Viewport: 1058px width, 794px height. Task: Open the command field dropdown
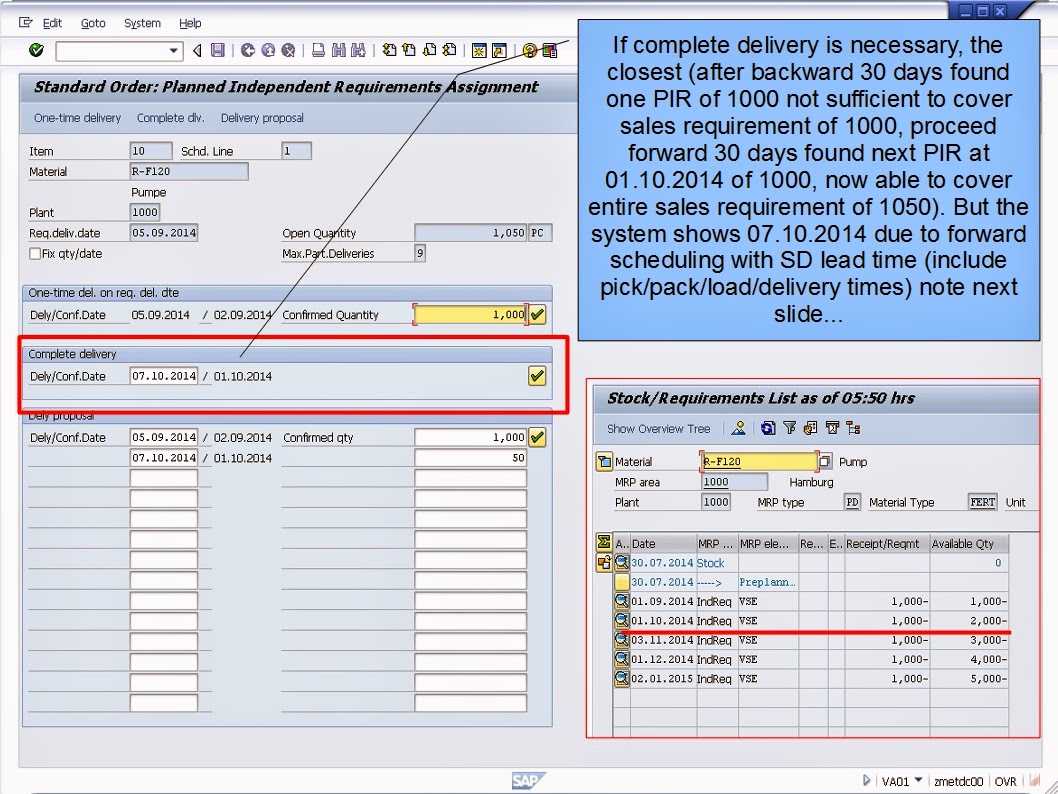click(173, 49)
